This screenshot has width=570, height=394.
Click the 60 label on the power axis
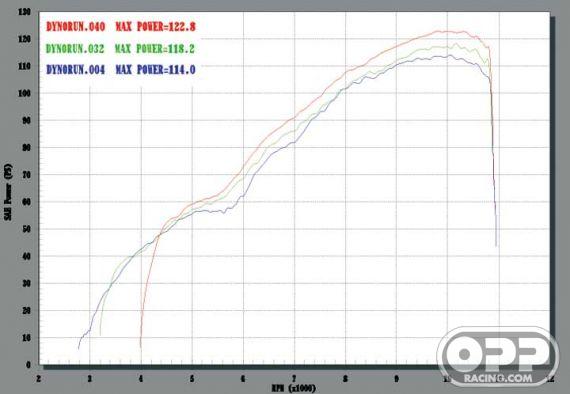click(x=26, y=202)
